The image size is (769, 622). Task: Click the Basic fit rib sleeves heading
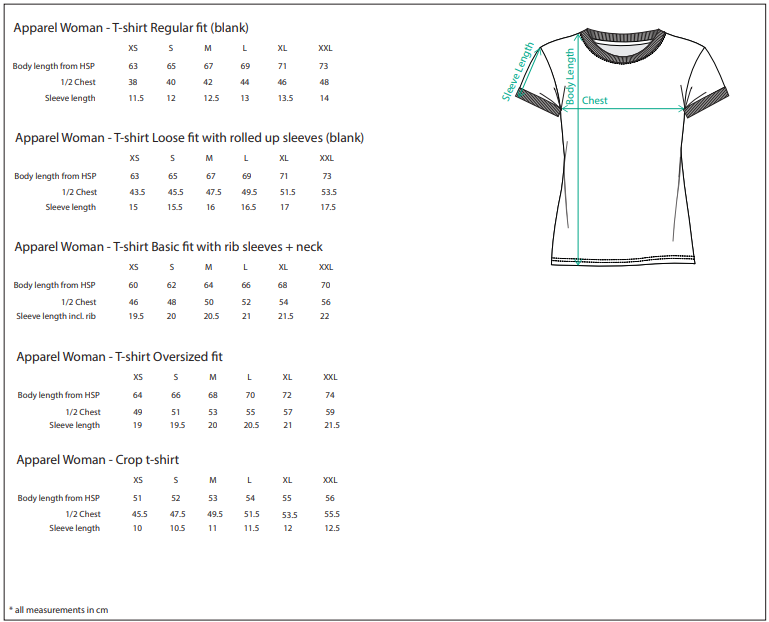point(168,247)
